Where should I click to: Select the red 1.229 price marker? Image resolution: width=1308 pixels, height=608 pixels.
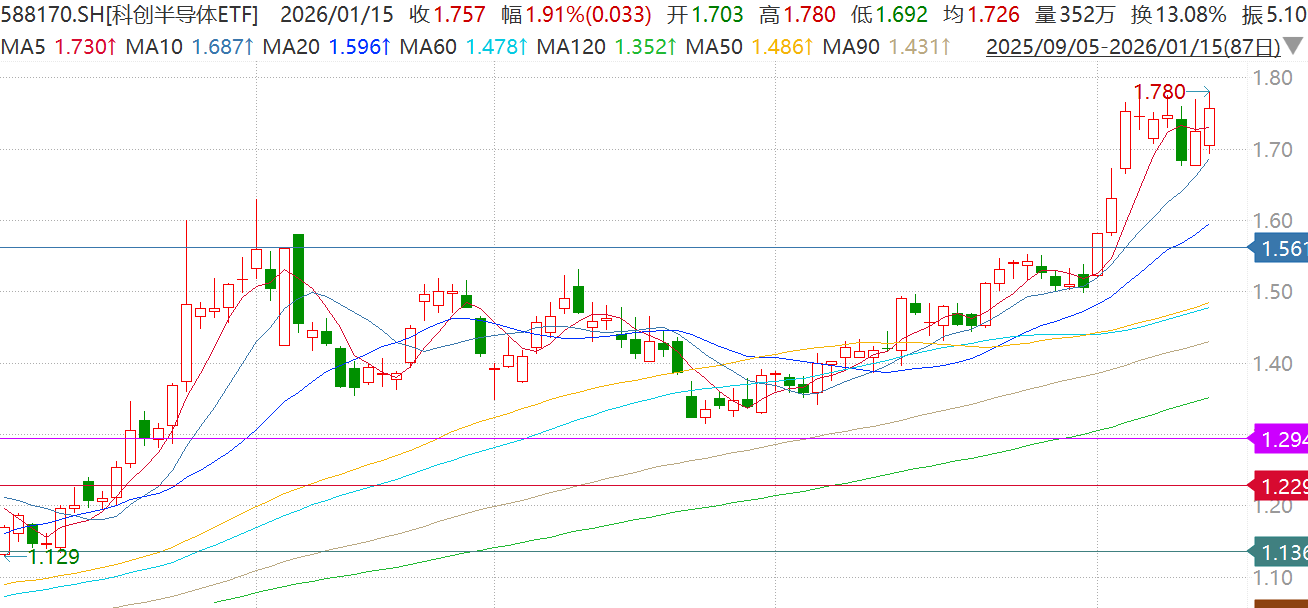coord(1279,487)
